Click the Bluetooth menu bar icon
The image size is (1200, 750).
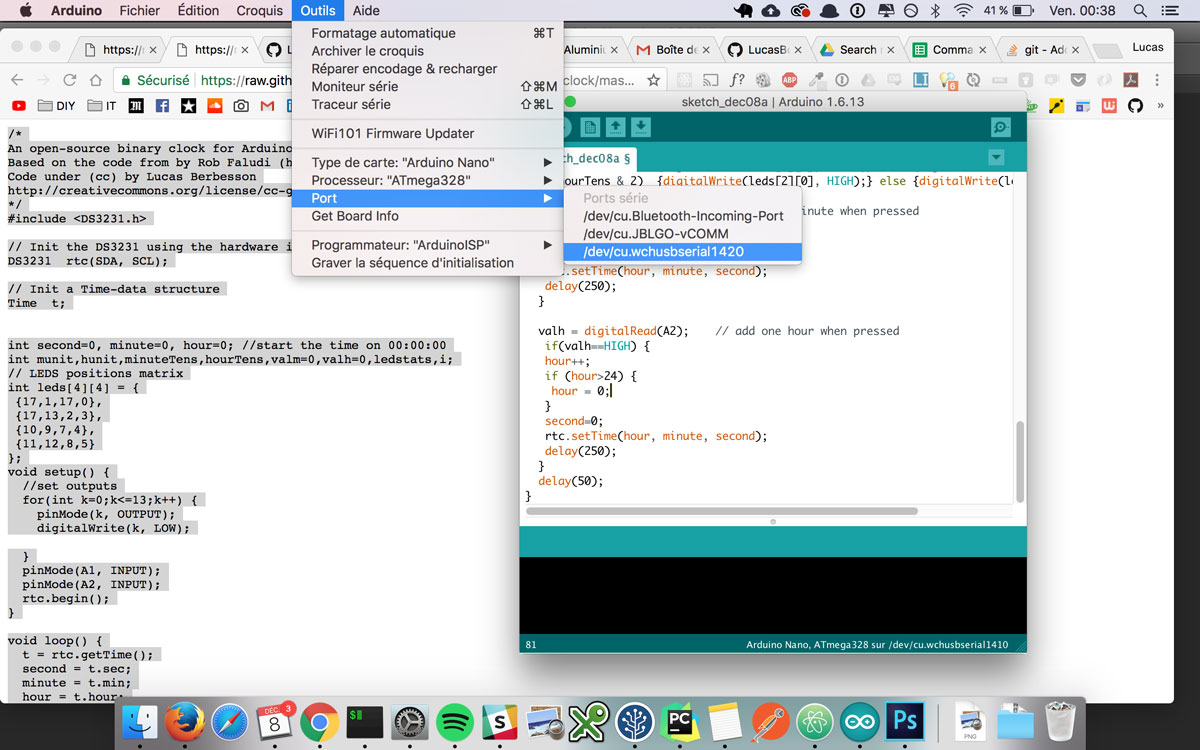[936, 10]
